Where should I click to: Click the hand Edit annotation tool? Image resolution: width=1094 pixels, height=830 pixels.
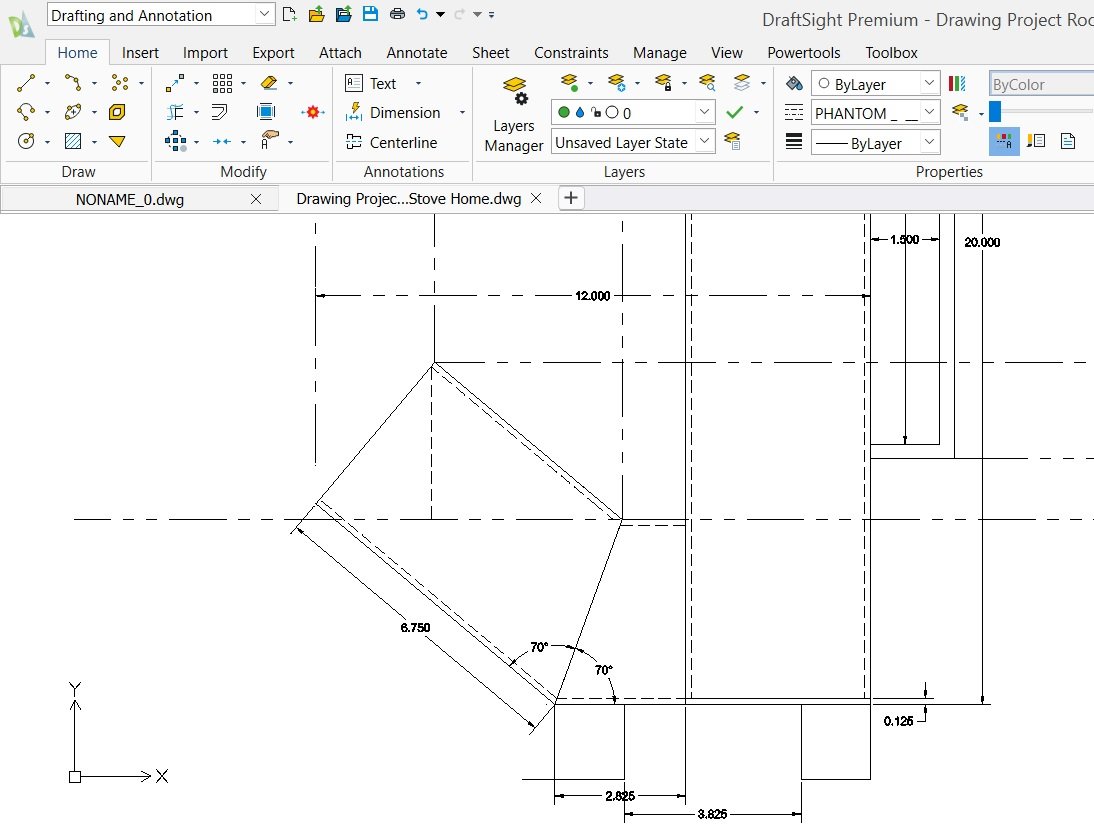coord(269,140)
